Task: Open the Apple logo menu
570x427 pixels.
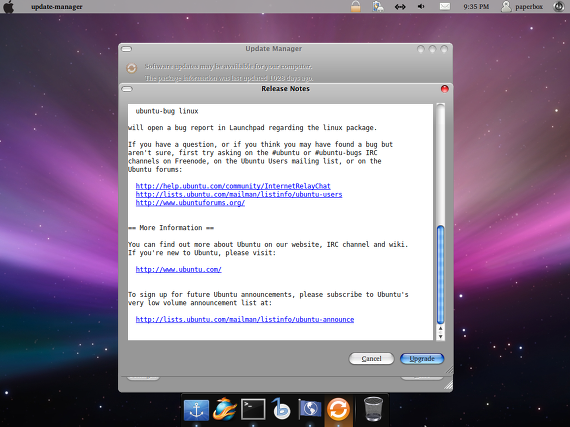Action: pos(9,7)
